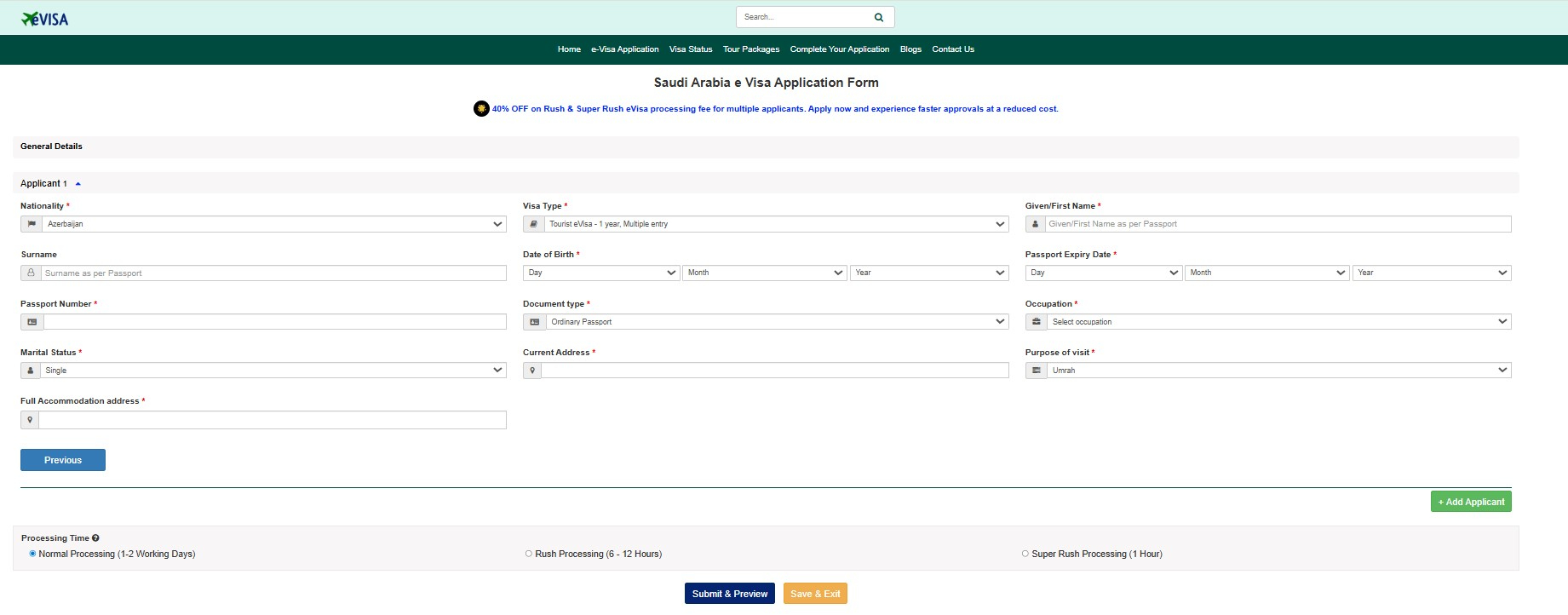Screen dimensions: 1568x615
Task: Open the Nationality dropdown showing Azerbaijan
Action: 273,224
